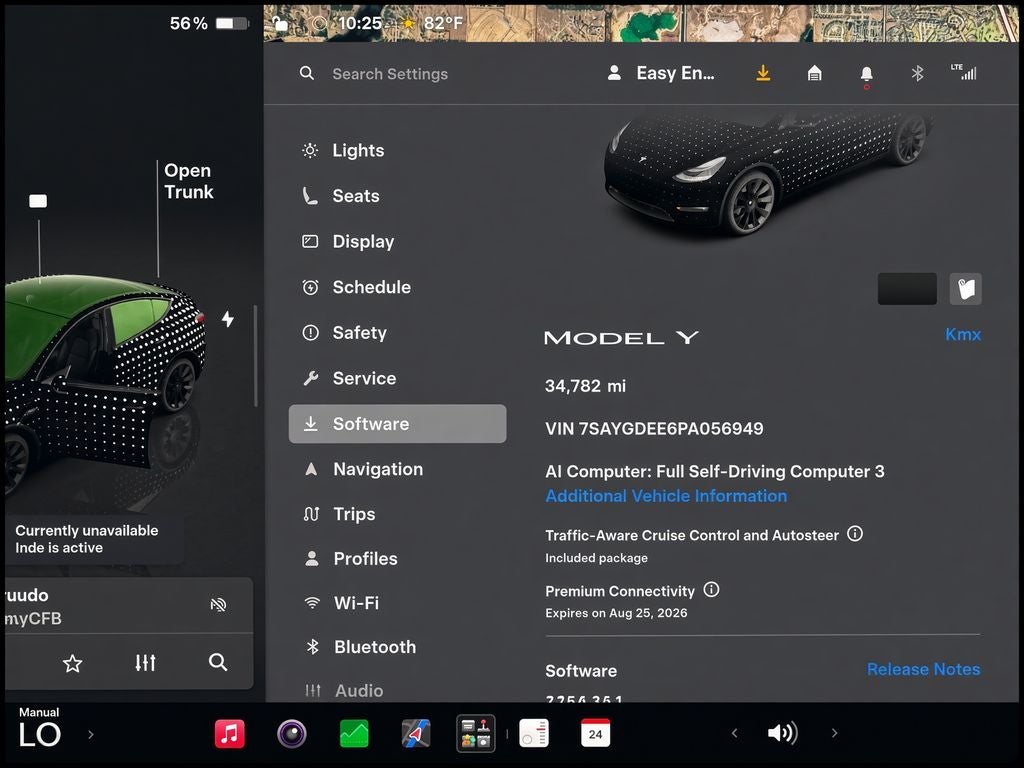Open Easy Entry profile dropdown

(x=661, y=73)
